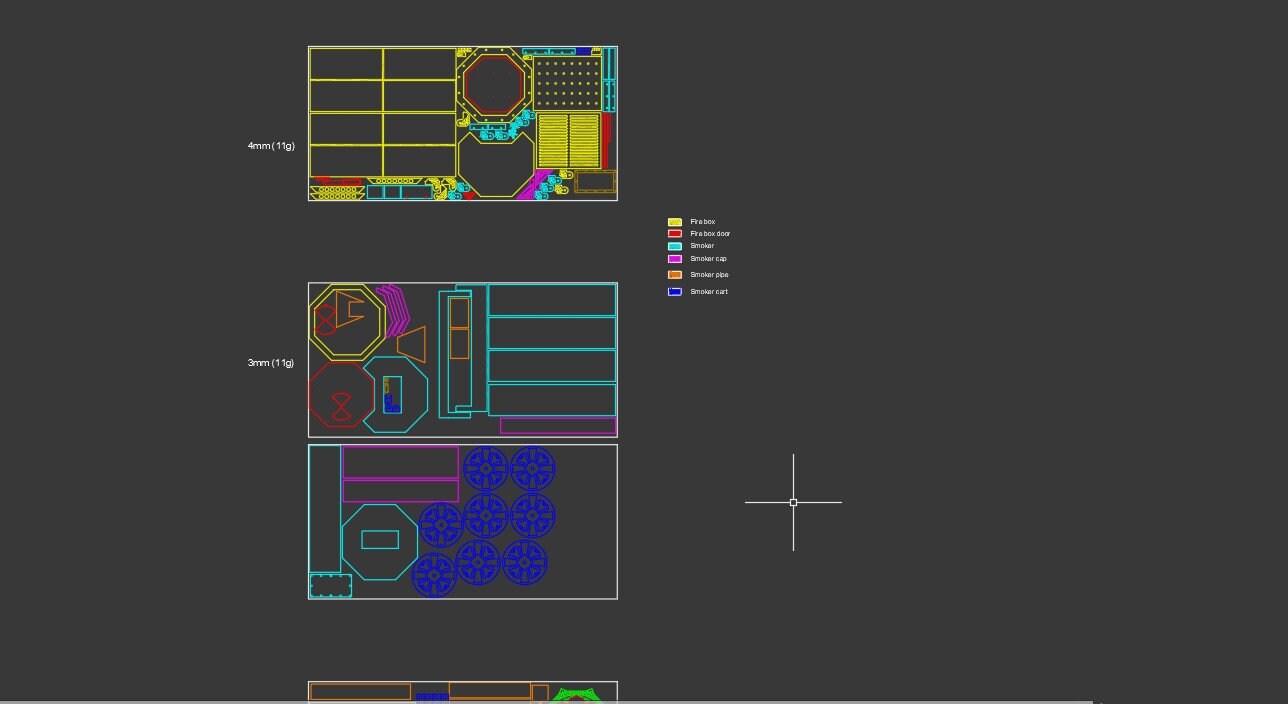The height and width of the screenshot is (704, 1288).
Task: Select the "Smoker cap" legend text
Action: [708, 259]
